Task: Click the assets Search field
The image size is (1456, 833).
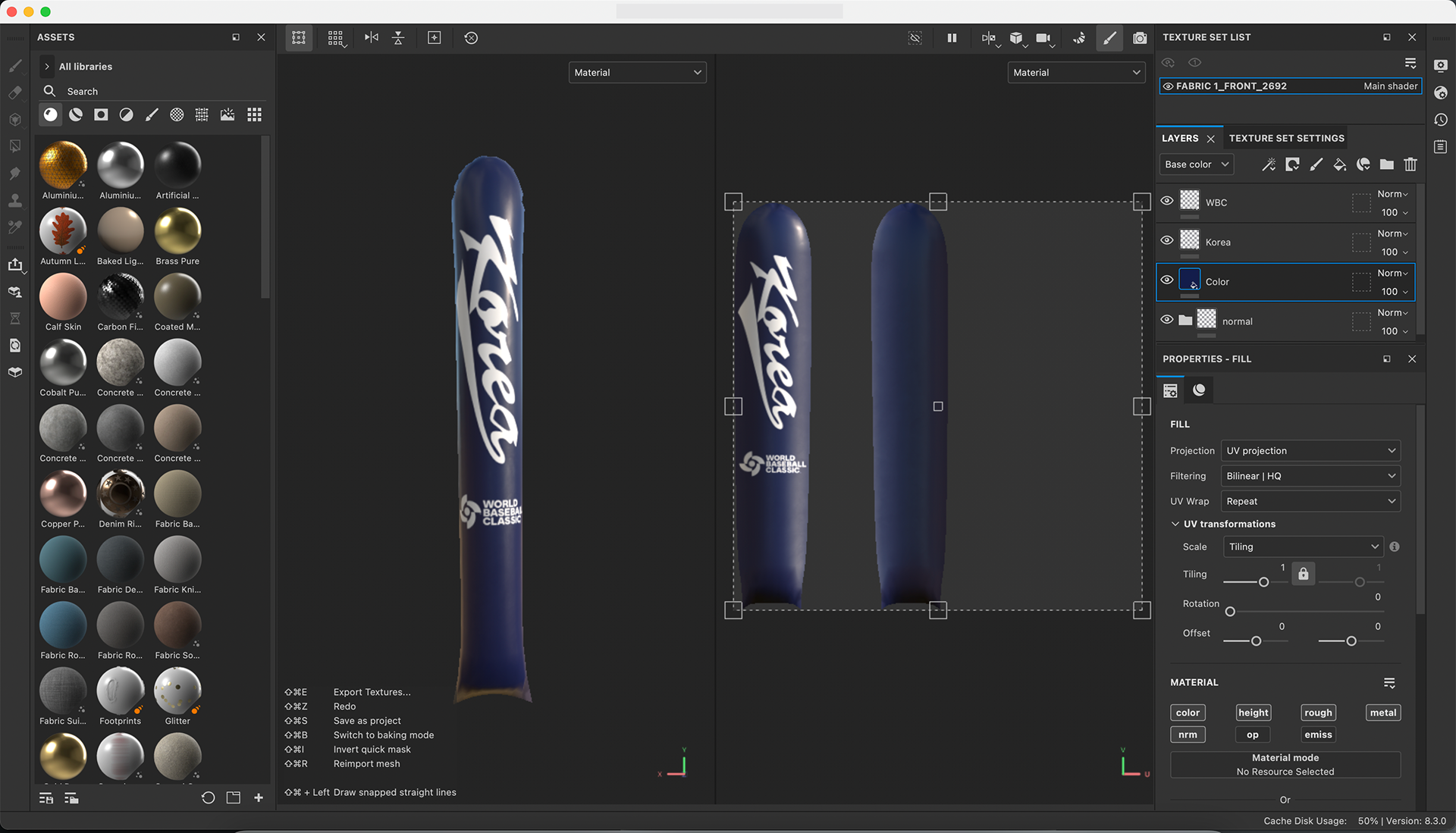Action: [x=153, y=91]
